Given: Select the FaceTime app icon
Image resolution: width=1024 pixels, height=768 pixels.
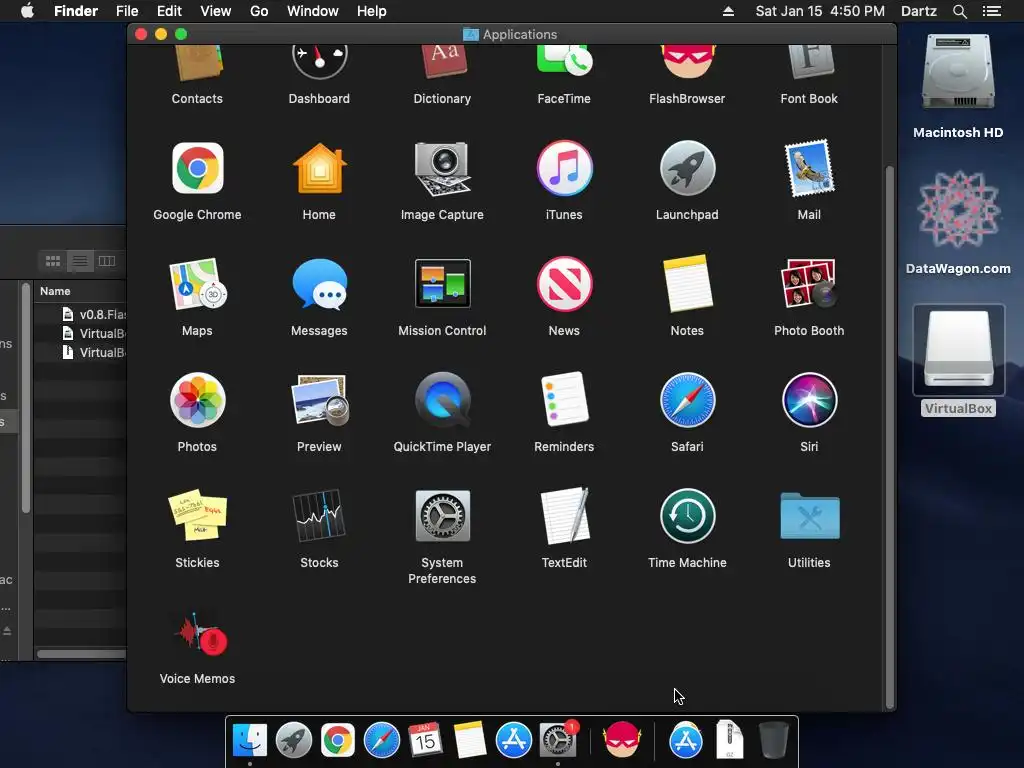Looking at the screenshot, I should [x=564, y=60].
